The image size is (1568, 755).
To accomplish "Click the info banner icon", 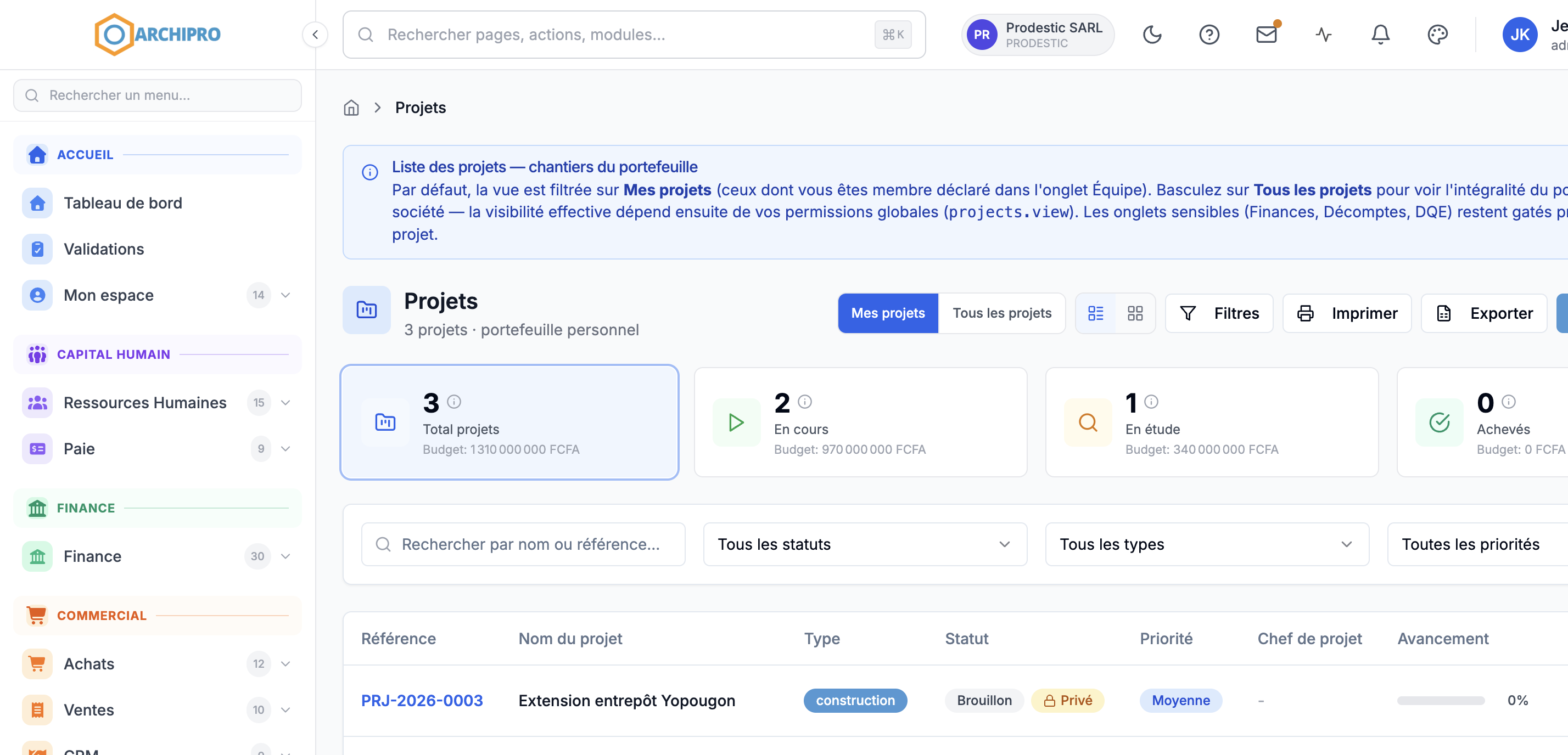I will 369,173.
